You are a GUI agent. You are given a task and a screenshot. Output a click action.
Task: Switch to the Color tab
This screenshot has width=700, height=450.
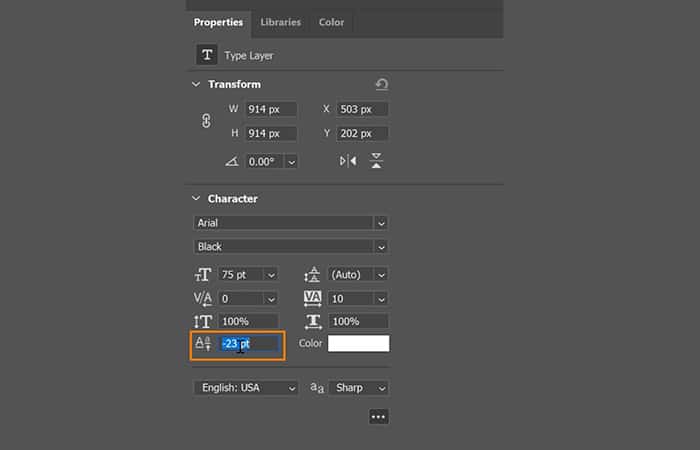click(331, 22)
